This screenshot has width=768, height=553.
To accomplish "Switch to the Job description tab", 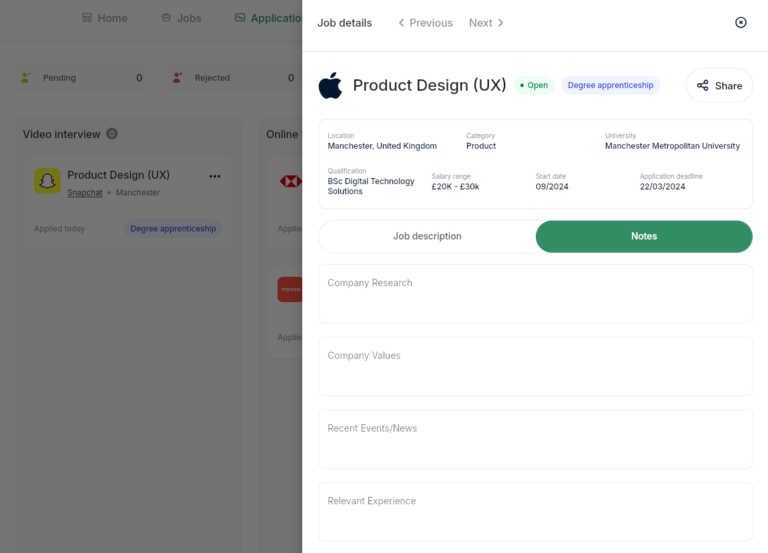I will point(427,237).
